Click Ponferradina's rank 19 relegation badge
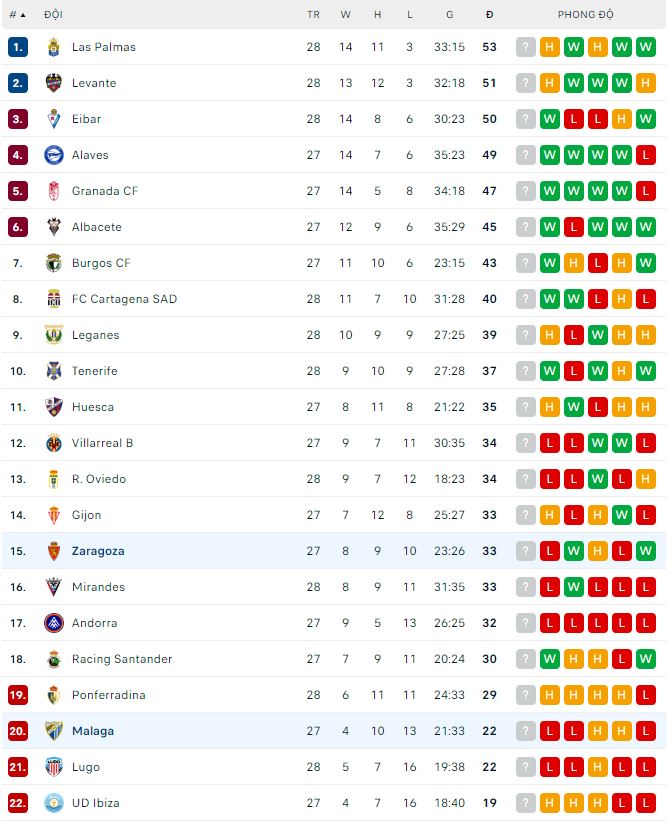This screenshot has height=823, width=668. 17,695
